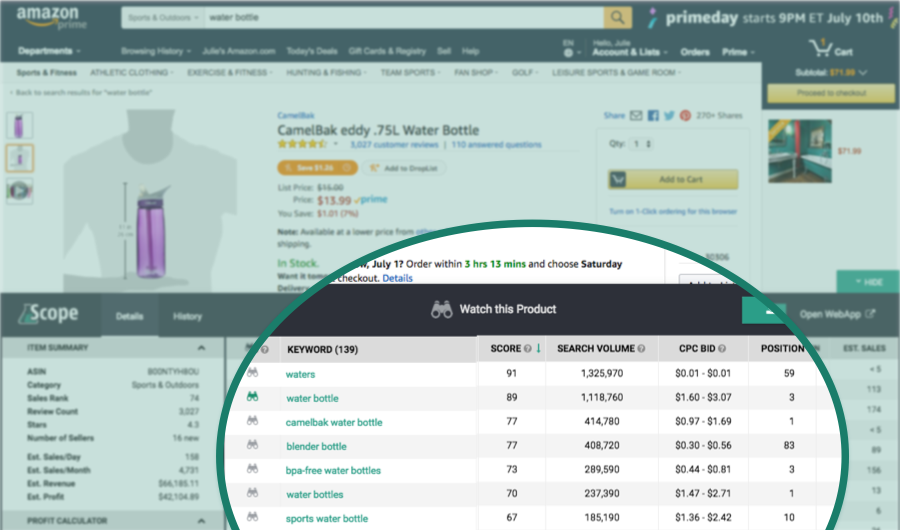Toggle watch binoculars for 'blender bottle'
The height and width of the screenshot is (530, 900).
(253, 445)
